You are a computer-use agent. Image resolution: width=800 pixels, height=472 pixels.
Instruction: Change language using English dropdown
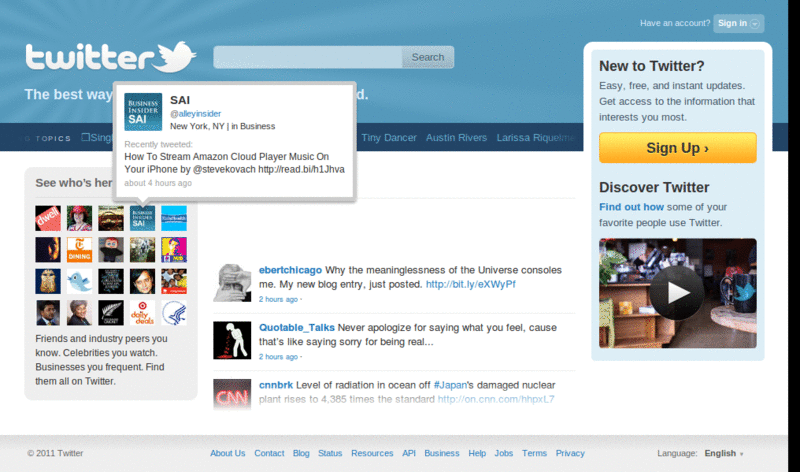coord(723,453)
